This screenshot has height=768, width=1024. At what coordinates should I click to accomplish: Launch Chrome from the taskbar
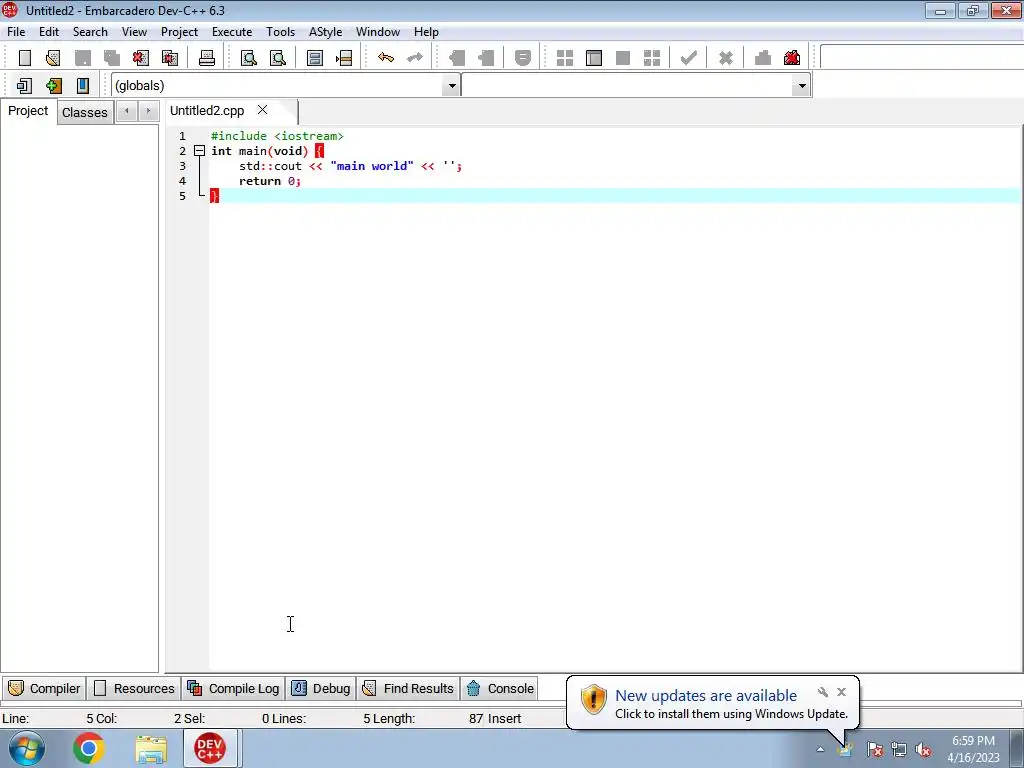click(x=89, y=748)
